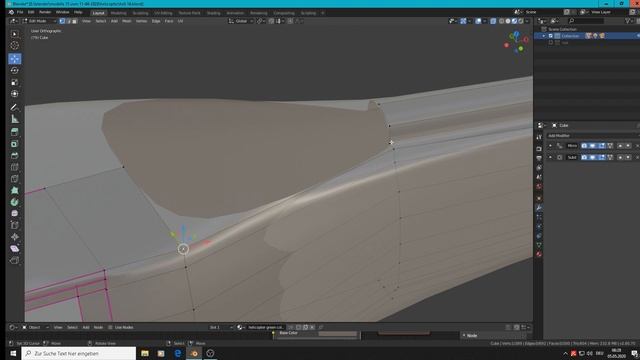This screenshot has height=360, width=640.
Task: Toggle X-ray view in viewport header
Action: coord(493,21)
